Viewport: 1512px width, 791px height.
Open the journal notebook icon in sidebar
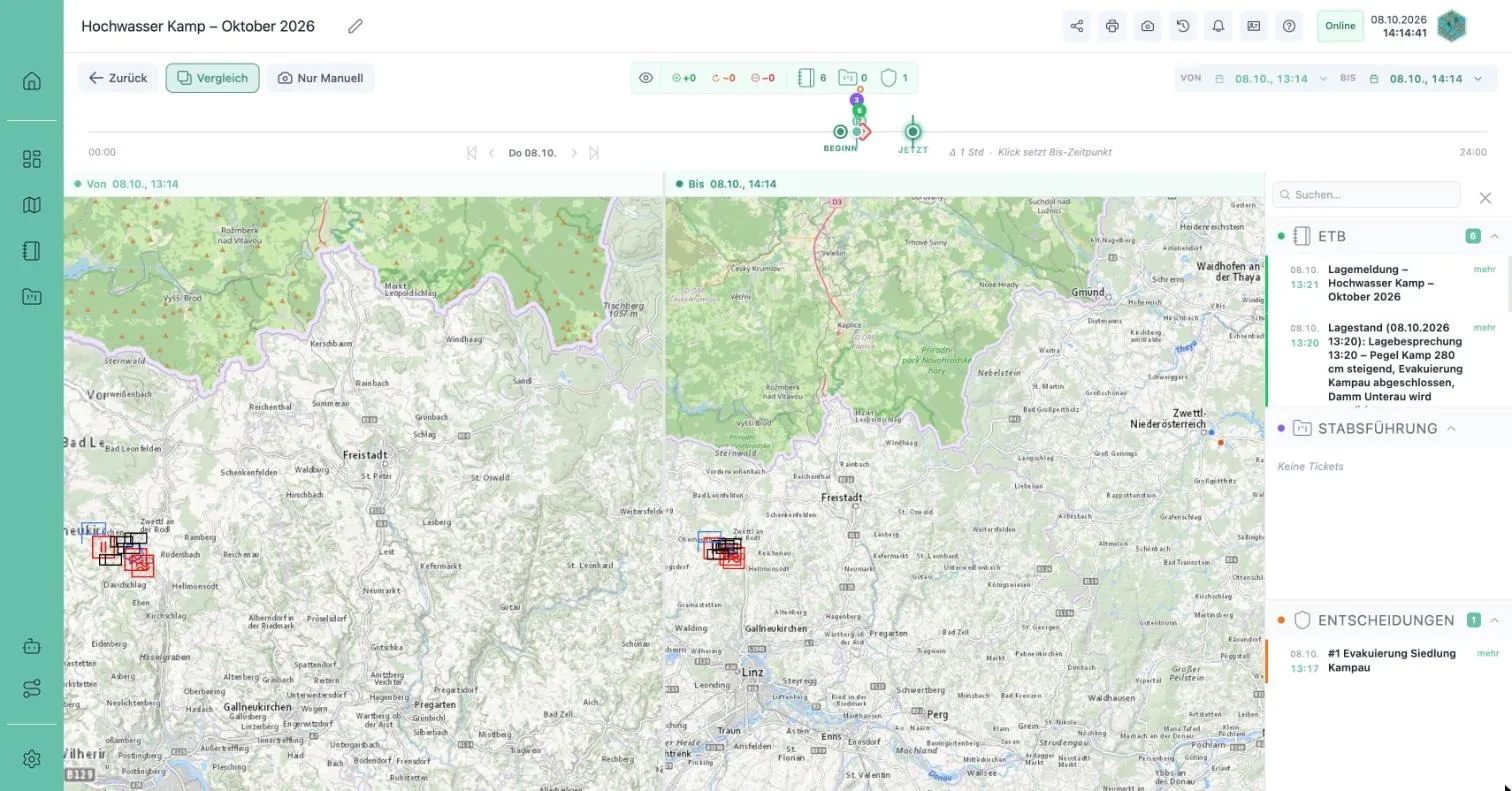click(31, 251)
